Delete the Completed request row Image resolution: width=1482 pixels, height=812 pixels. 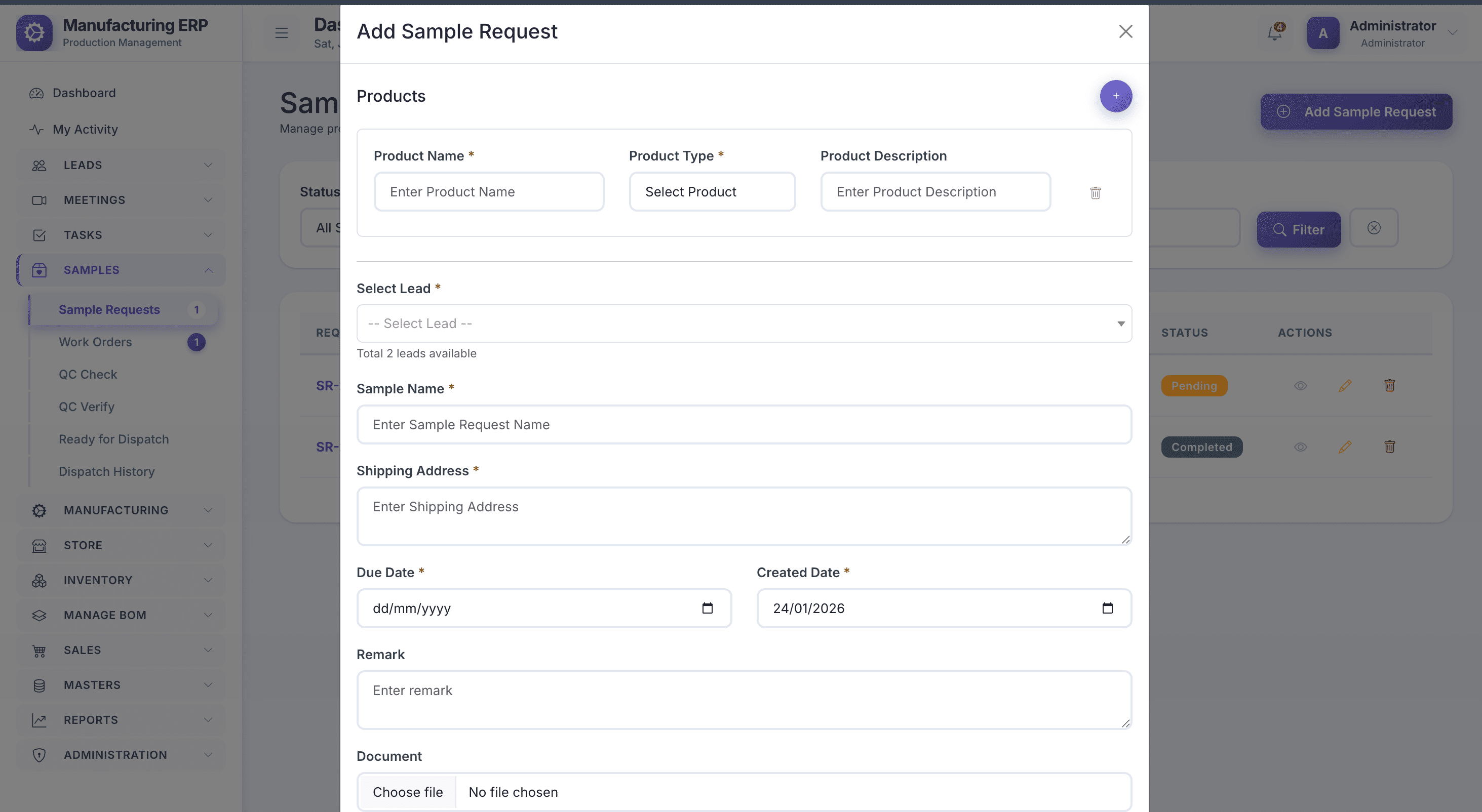1389,447
